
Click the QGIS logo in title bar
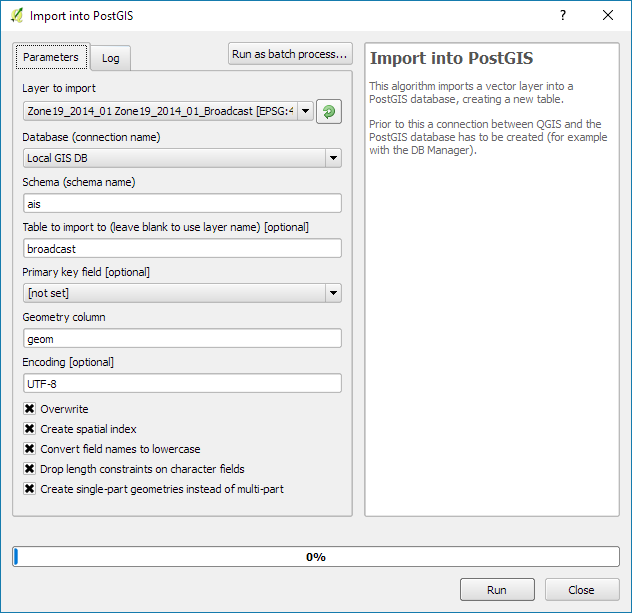coord(16,15)
